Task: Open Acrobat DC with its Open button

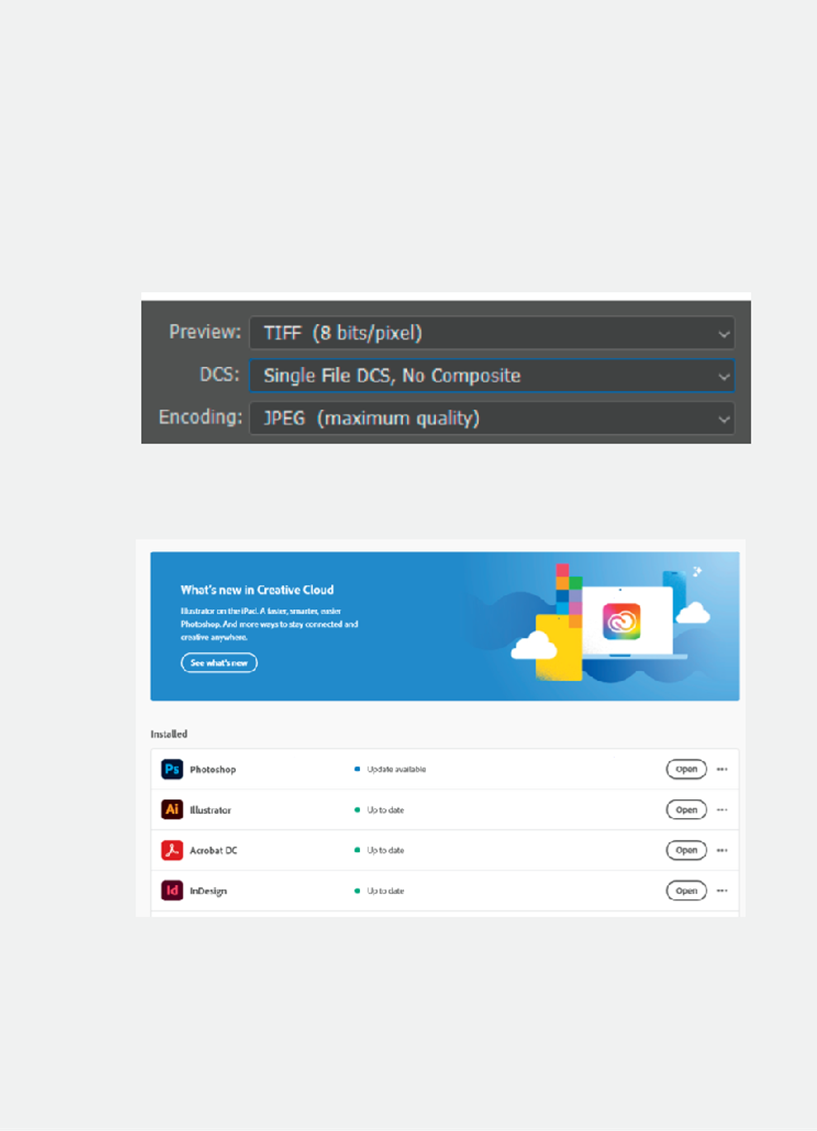Action: tap(686, 850)
